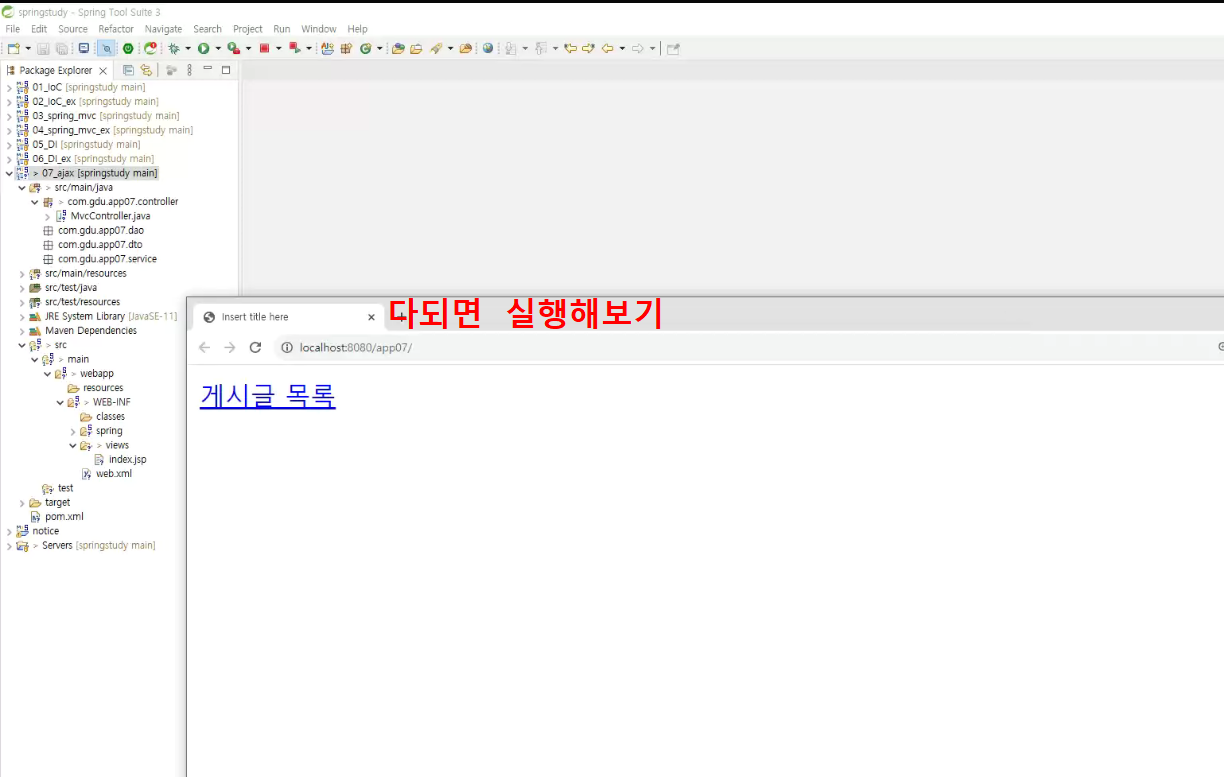Click the Save toolbar icon
This screenshot has height=777, width=1224.
[x=43, y=48]
